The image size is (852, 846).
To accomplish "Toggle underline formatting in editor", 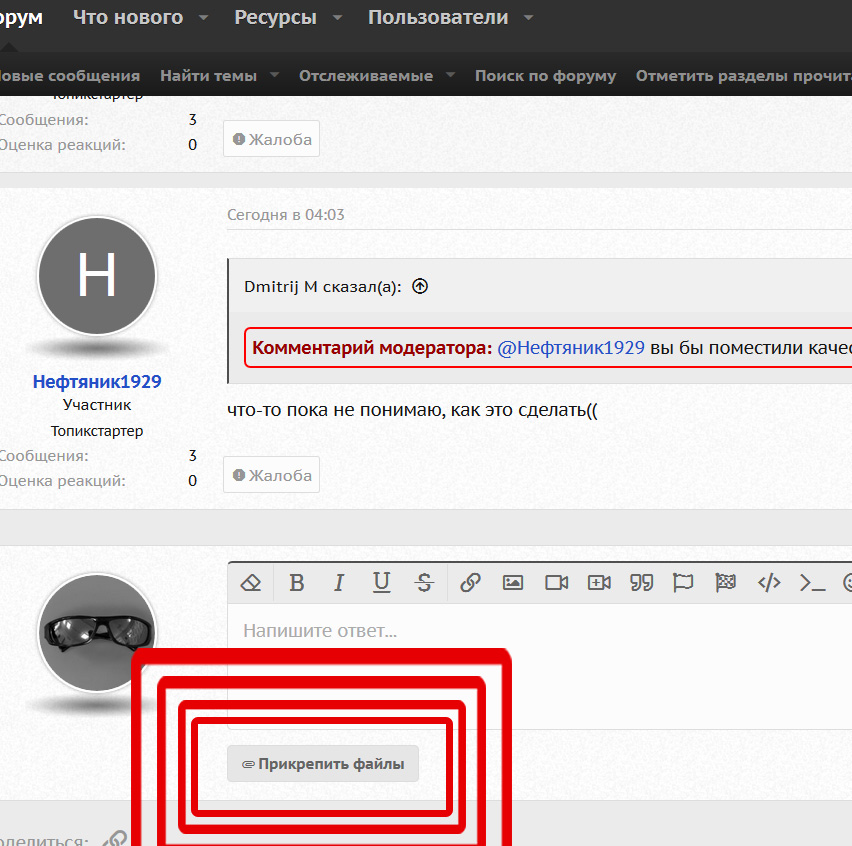I will (381, 582).
